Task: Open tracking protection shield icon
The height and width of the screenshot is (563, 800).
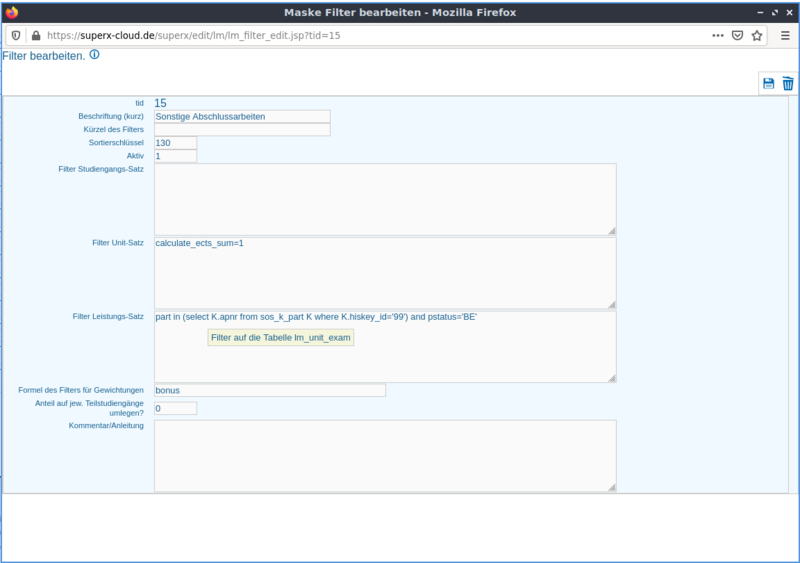Action: [x=16, y=35]
